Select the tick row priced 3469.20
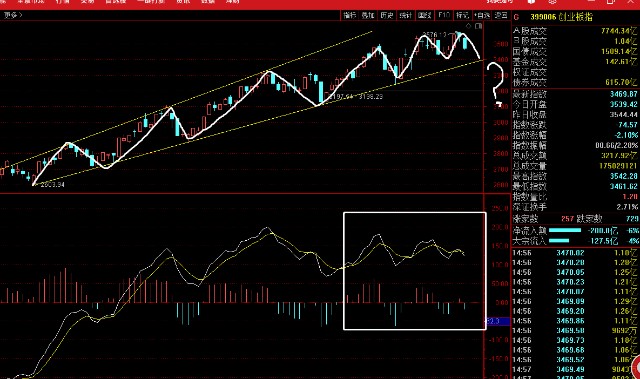Image resolution: width=640 pixels, height=379 pixels. point(576,311)
